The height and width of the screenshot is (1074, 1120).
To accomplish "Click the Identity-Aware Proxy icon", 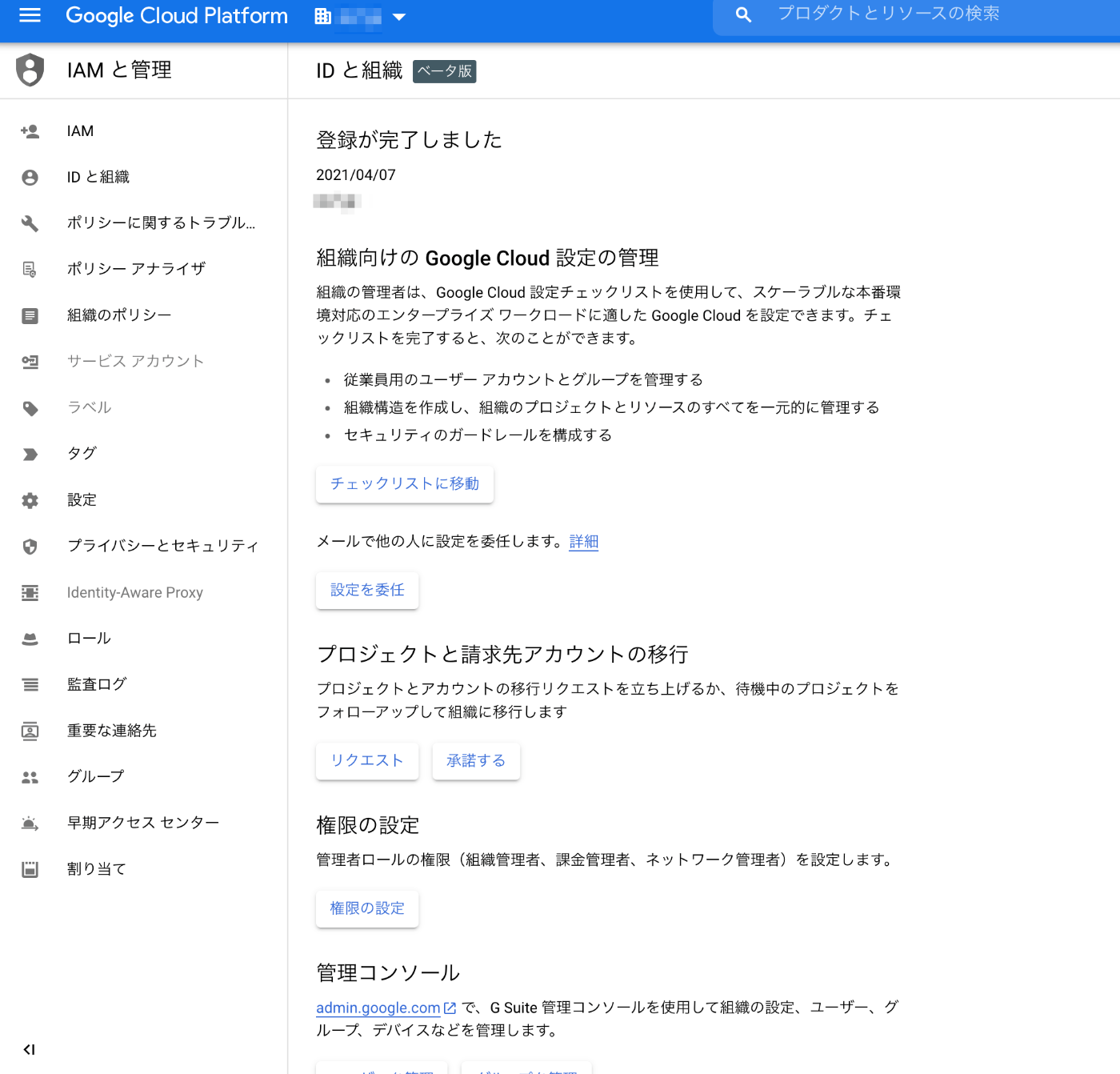I will tap(30, 592).
